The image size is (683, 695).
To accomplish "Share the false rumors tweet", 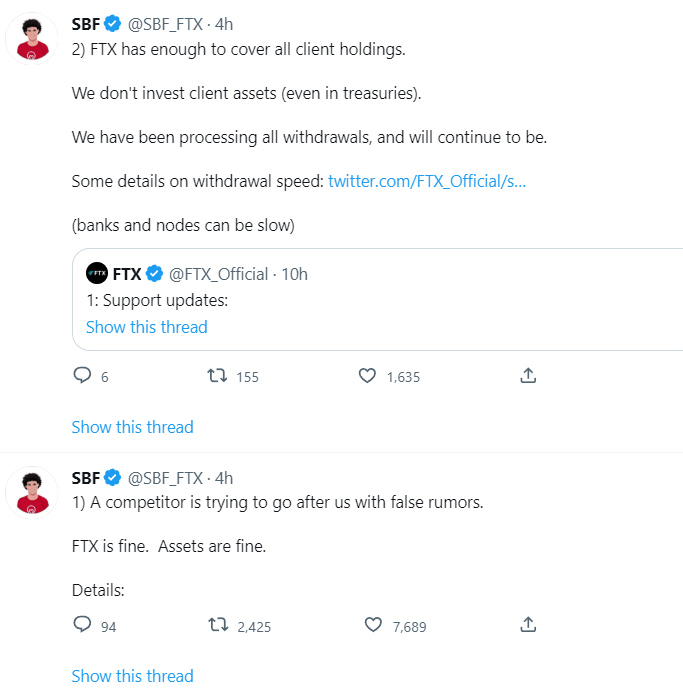I will pyautogui.click(x=529, y=625).
